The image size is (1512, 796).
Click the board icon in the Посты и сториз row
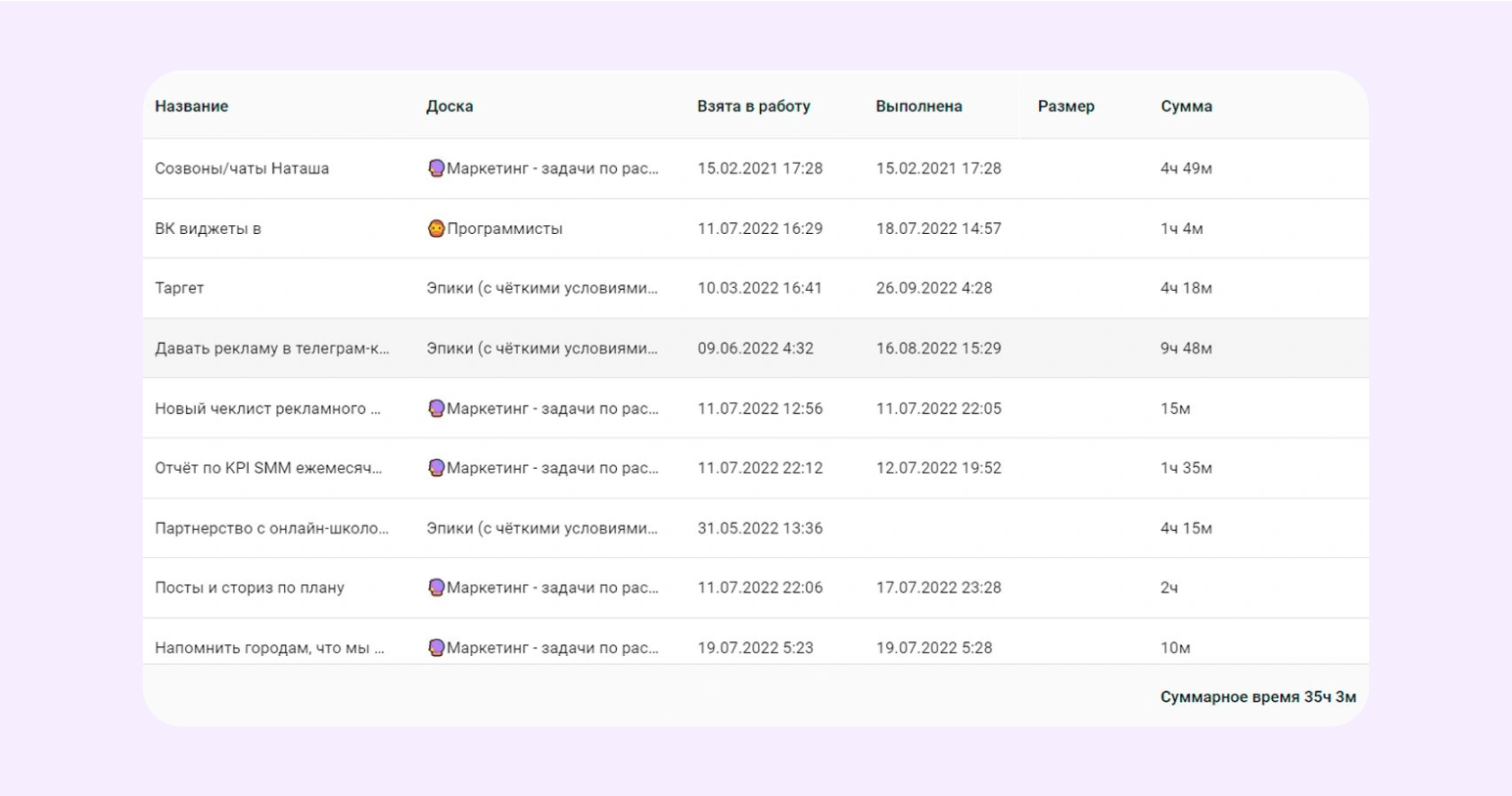point(436,587)
